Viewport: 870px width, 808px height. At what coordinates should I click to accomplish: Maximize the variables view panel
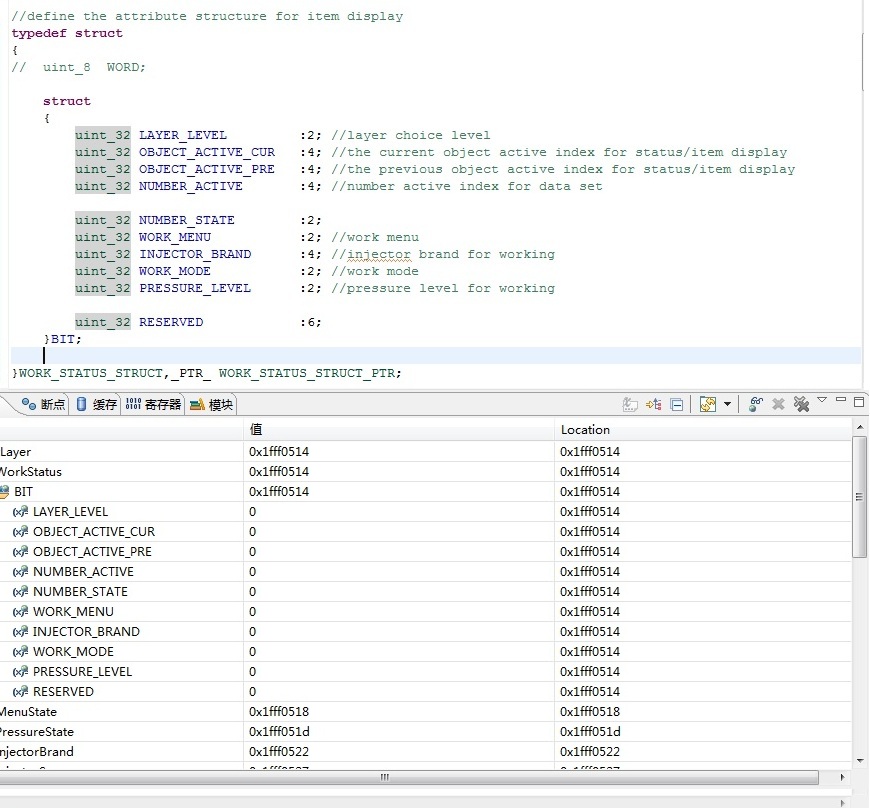(x=858, y=401)
